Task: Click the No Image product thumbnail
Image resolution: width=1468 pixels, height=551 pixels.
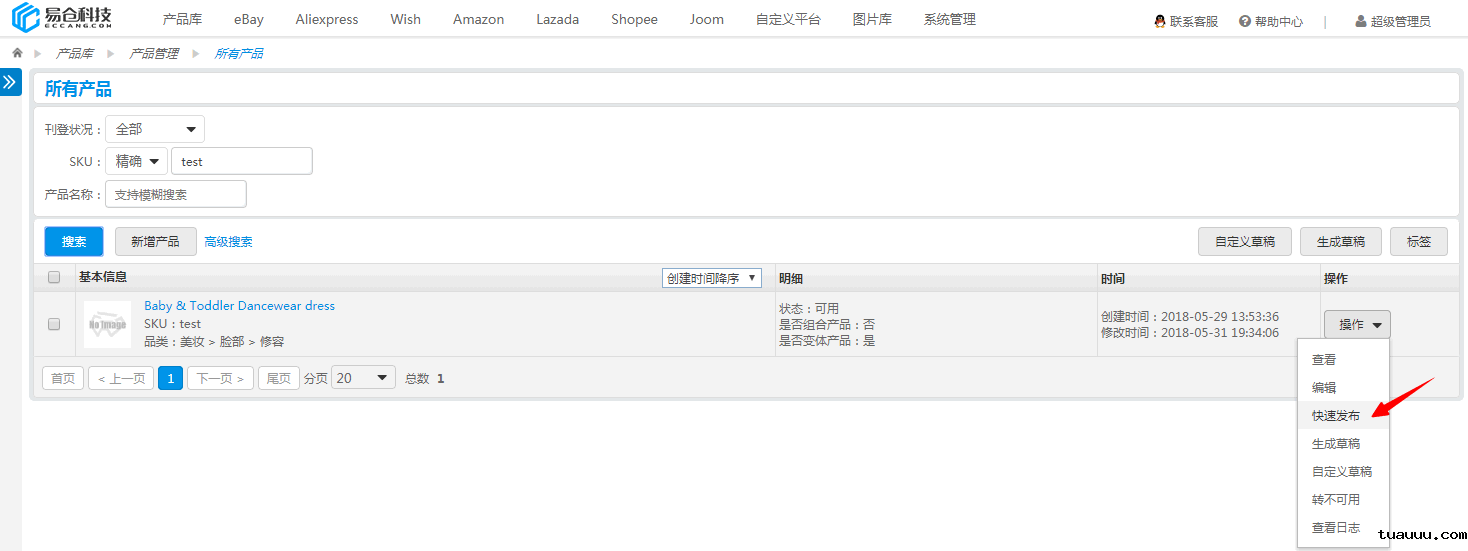Action: coord(107,324)
